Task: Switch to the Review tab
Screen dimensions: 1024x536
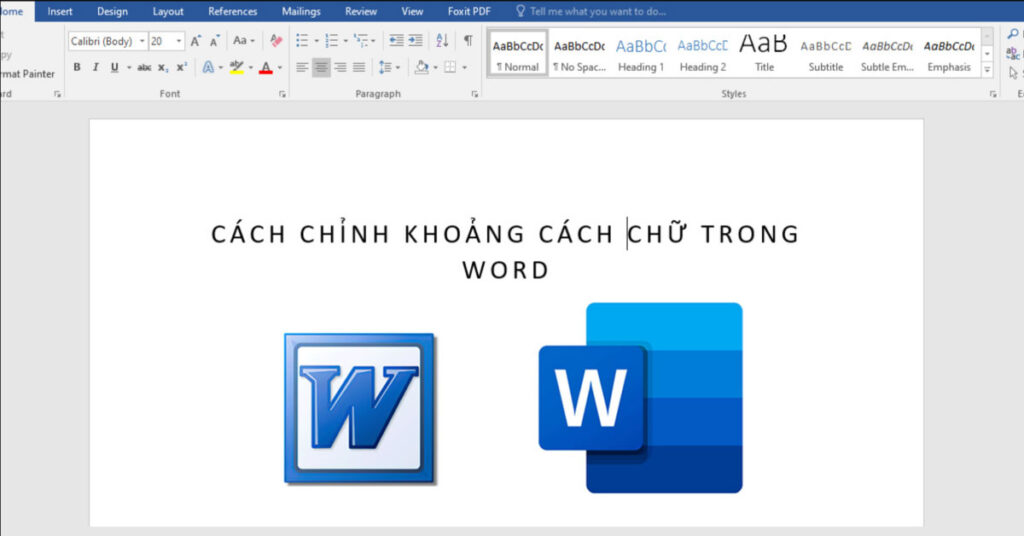Action: pyautogui.click(x=360, y=11)
